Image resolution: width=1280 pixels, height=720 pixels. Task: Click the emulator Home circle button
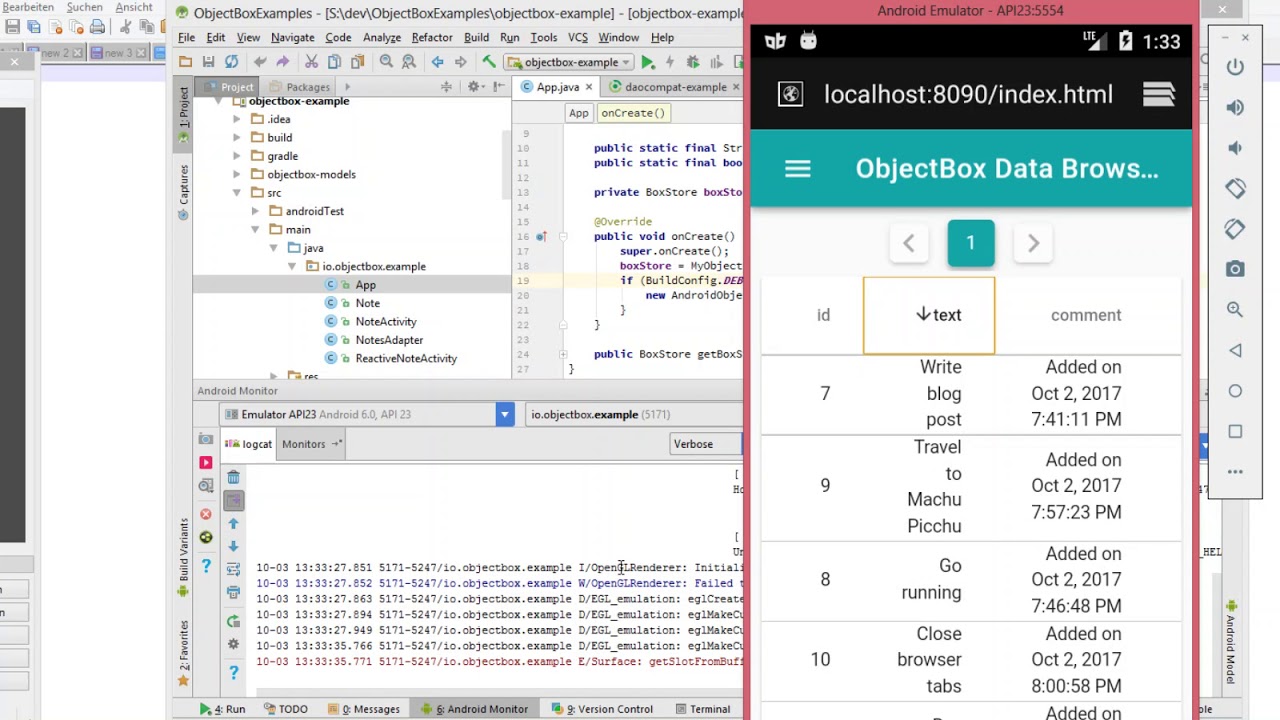(1235, 391)
